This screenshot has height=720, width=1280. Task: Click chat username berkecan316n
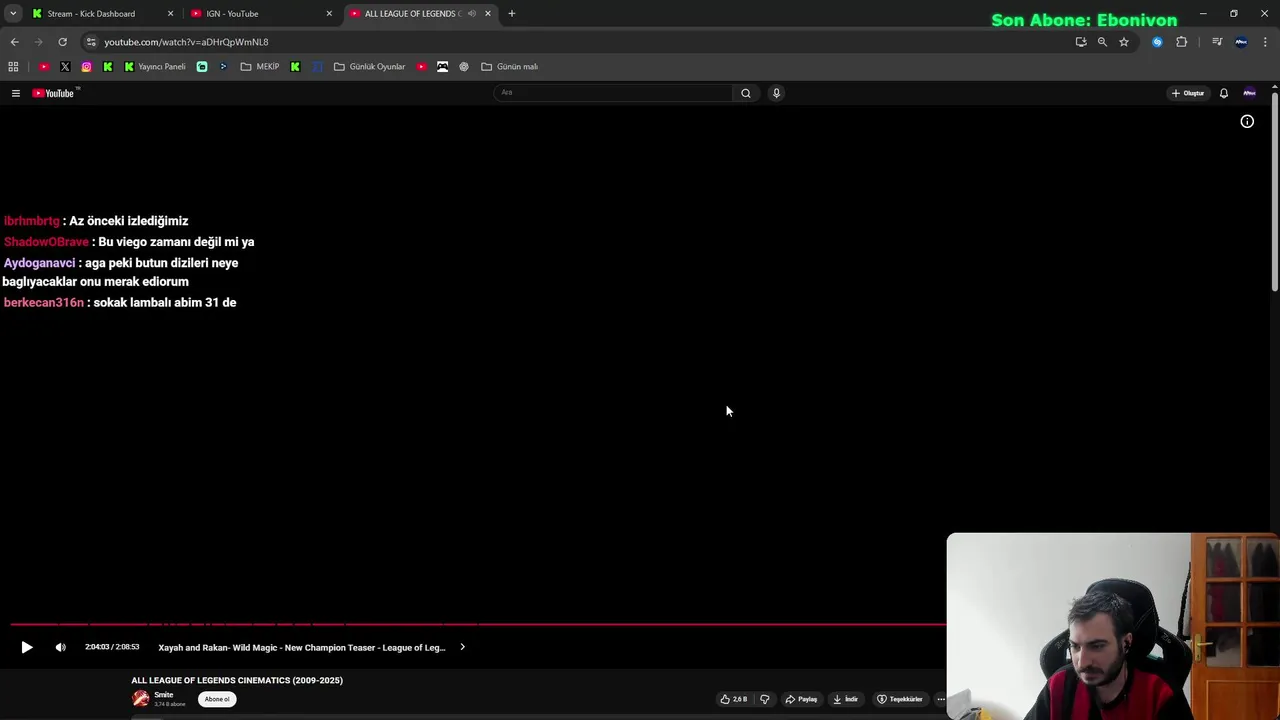coord(44,302)
